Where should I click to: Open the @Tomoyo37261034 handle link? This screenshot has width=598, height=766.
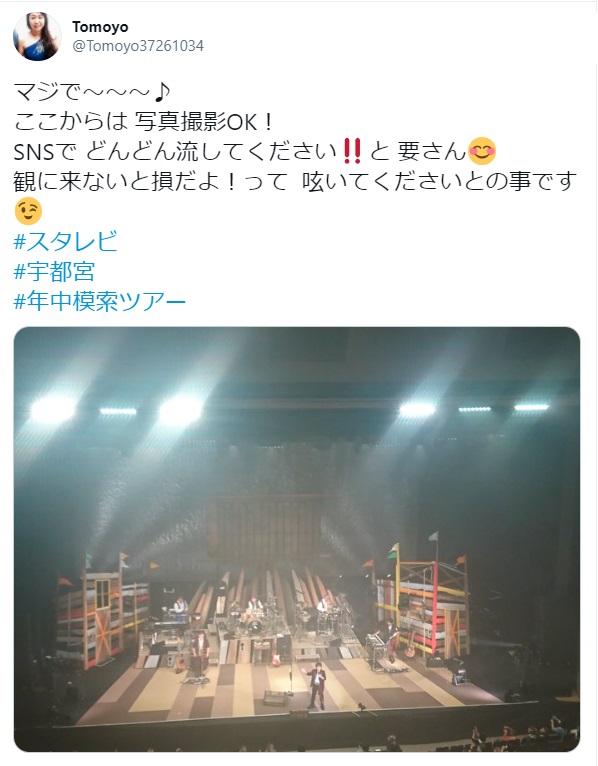pyautogui.click(x=138, y=46)
